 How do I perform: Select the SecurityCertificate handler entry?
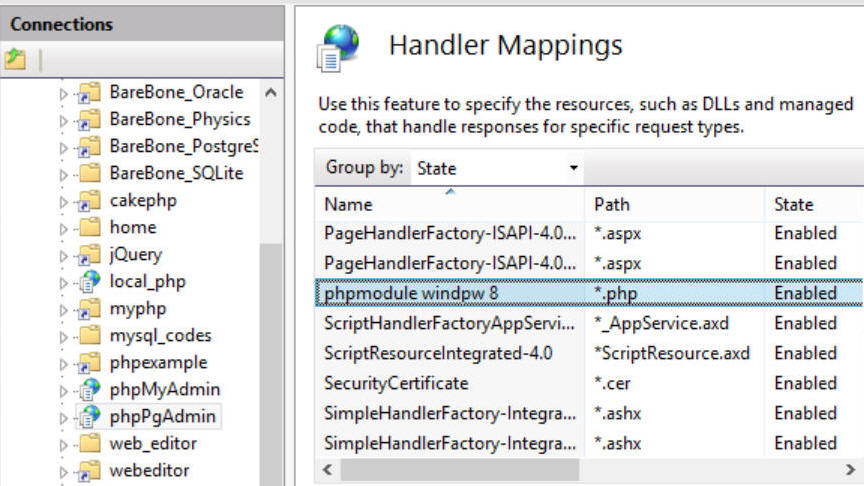coord(396,383)
